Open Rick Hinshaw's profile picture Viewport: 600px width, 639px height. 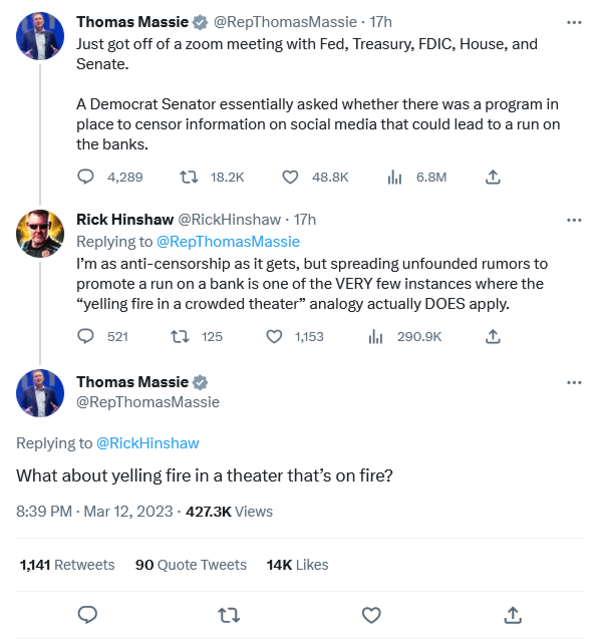click(41, 235)
